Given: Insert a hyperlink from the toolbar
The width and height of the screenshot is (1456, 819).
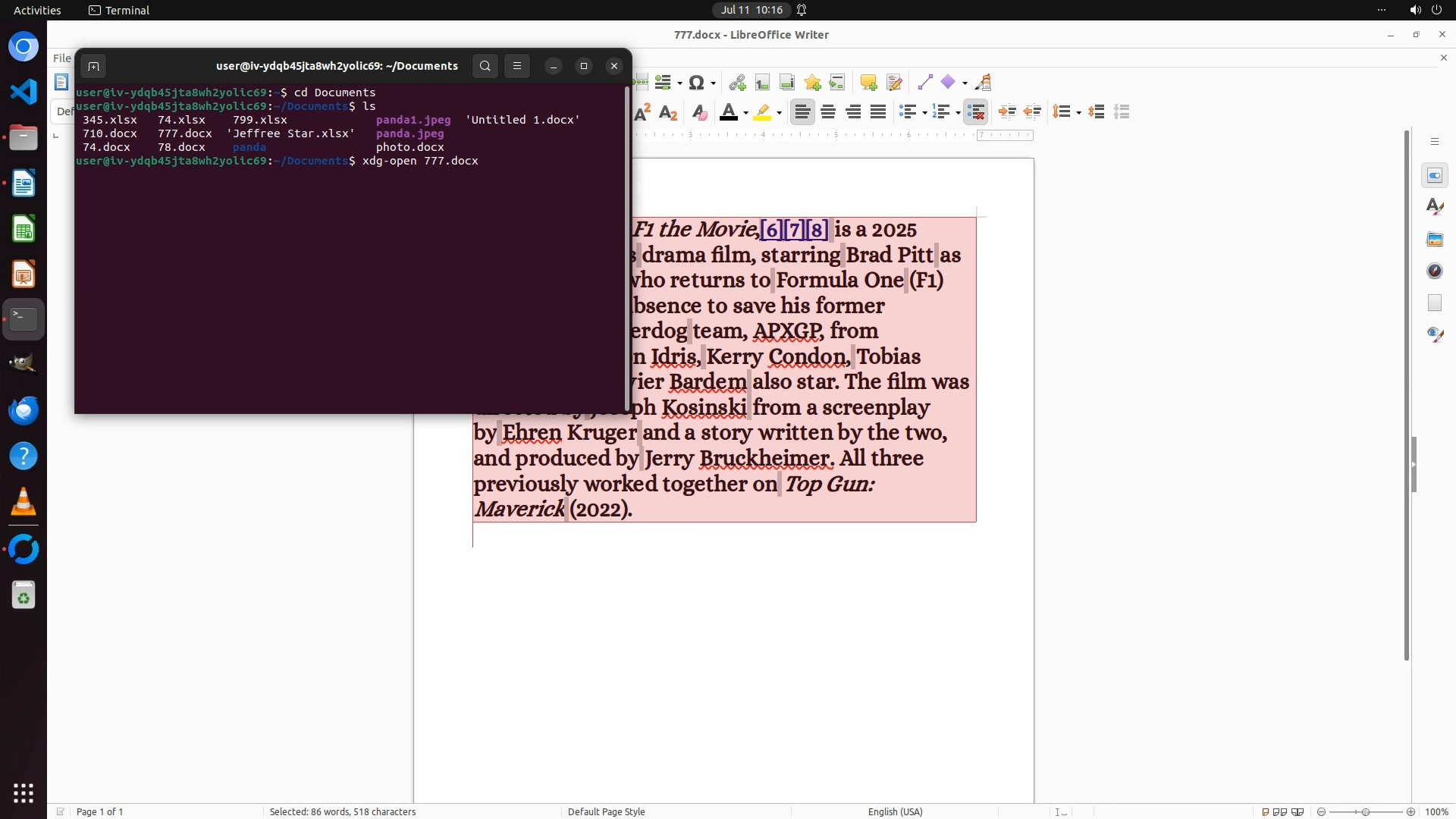Looking at the screenshot, I should coord(736,83).
